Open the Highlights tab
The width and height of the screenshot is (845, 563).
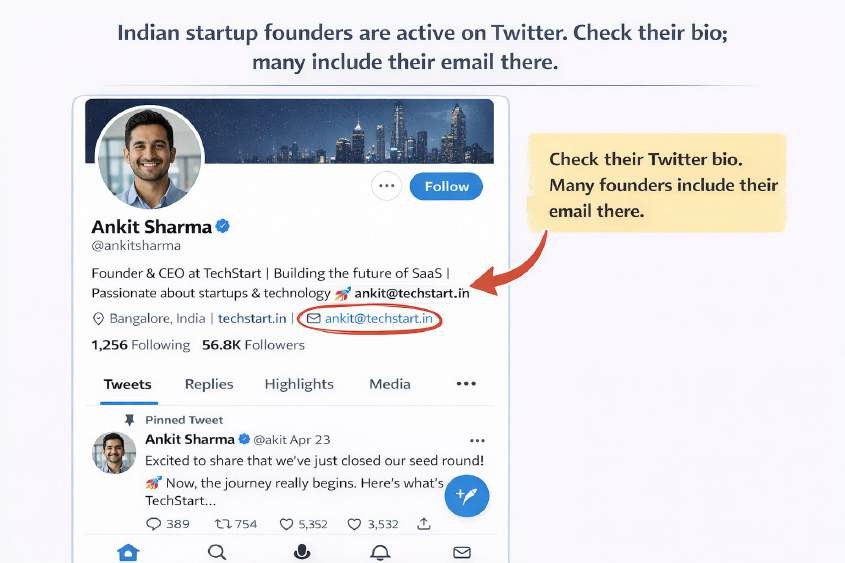click(299, 384)
